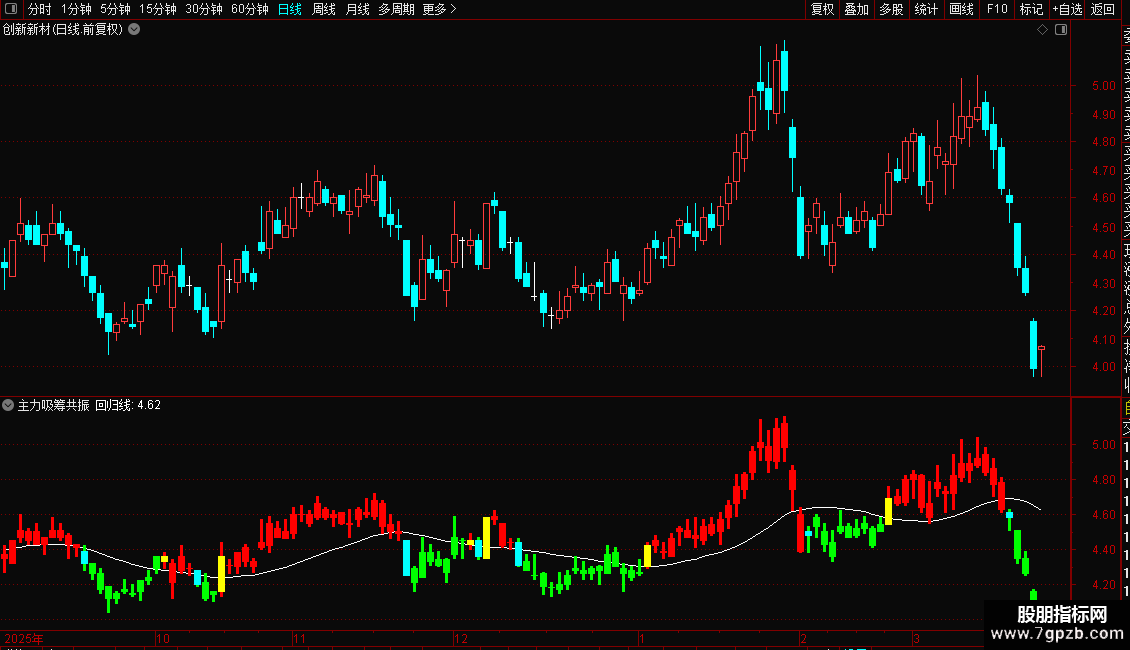Click the 返回 back button

[x=1103, y=9]
